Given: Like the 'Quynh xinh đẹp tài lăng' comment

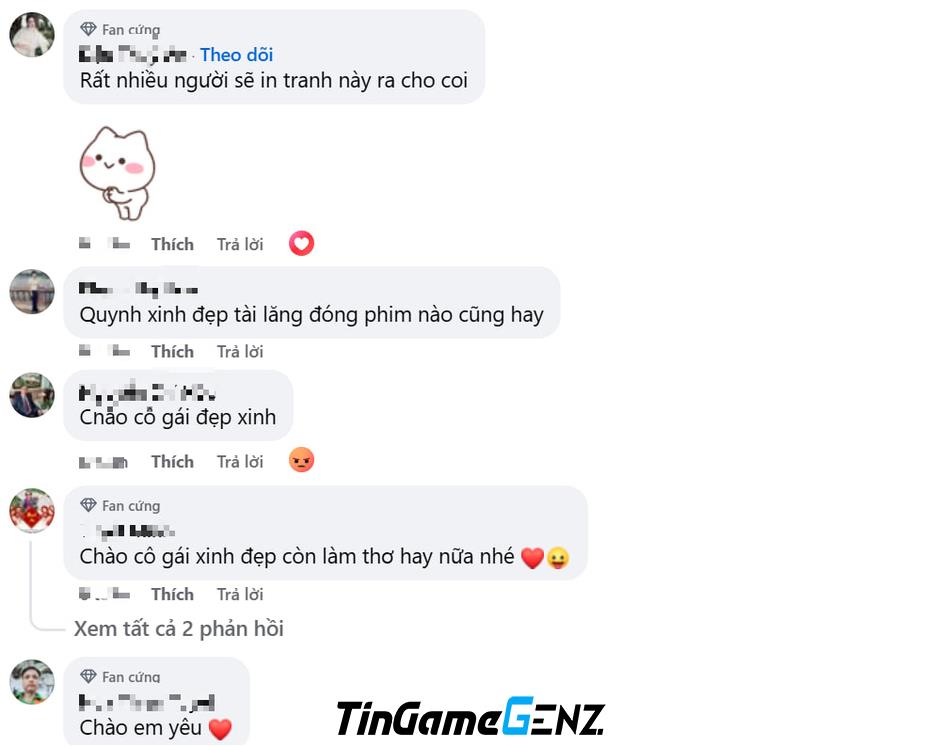Looking at the screenshot, I should [x=172, y=351].
